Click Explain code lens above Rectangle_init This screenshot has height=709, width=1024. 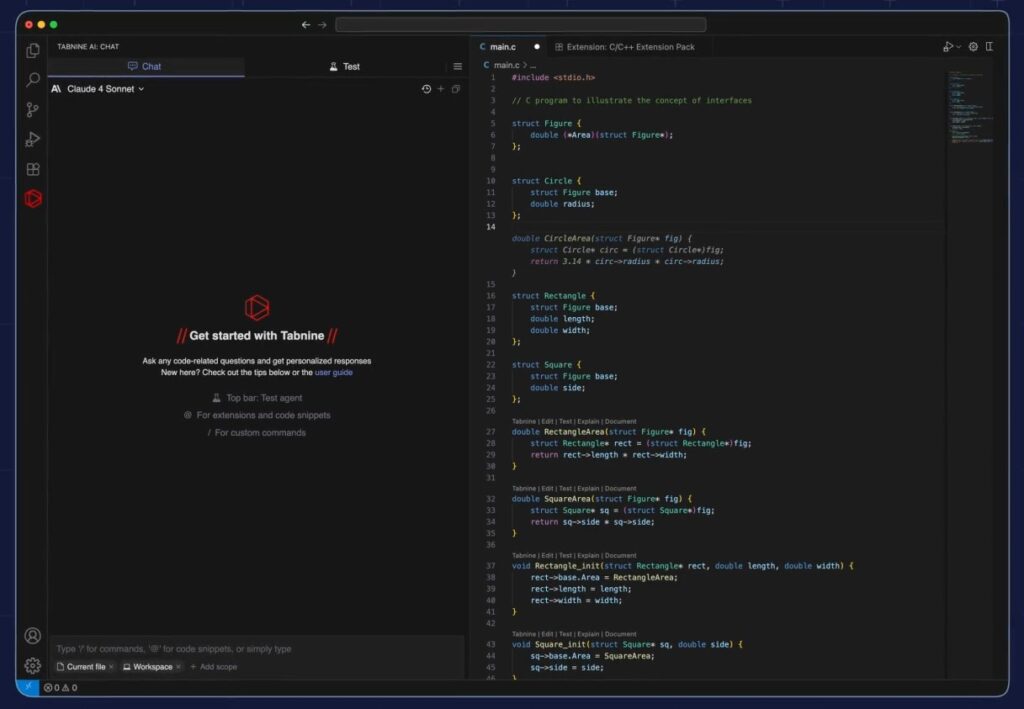point(588,556)
